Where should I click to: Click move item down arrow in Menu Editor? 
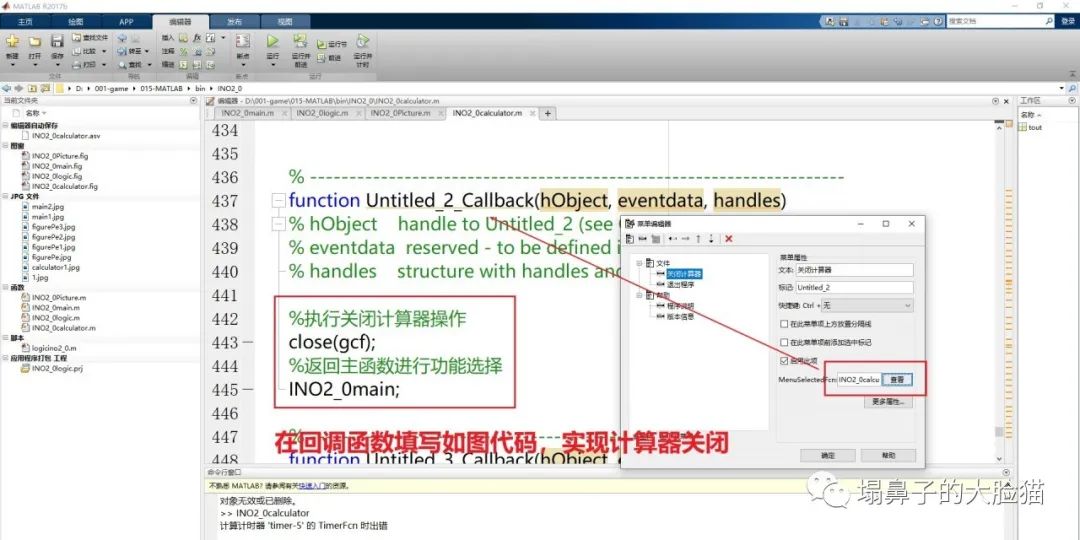point(712,238)
